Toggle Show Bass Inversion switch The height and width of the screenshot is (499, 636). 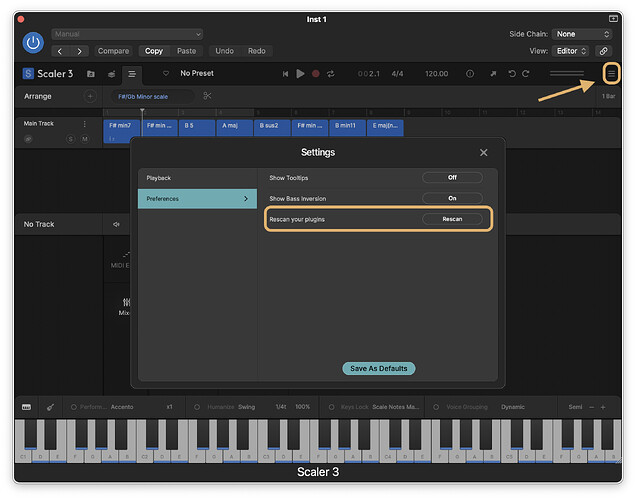click(452, 198)
